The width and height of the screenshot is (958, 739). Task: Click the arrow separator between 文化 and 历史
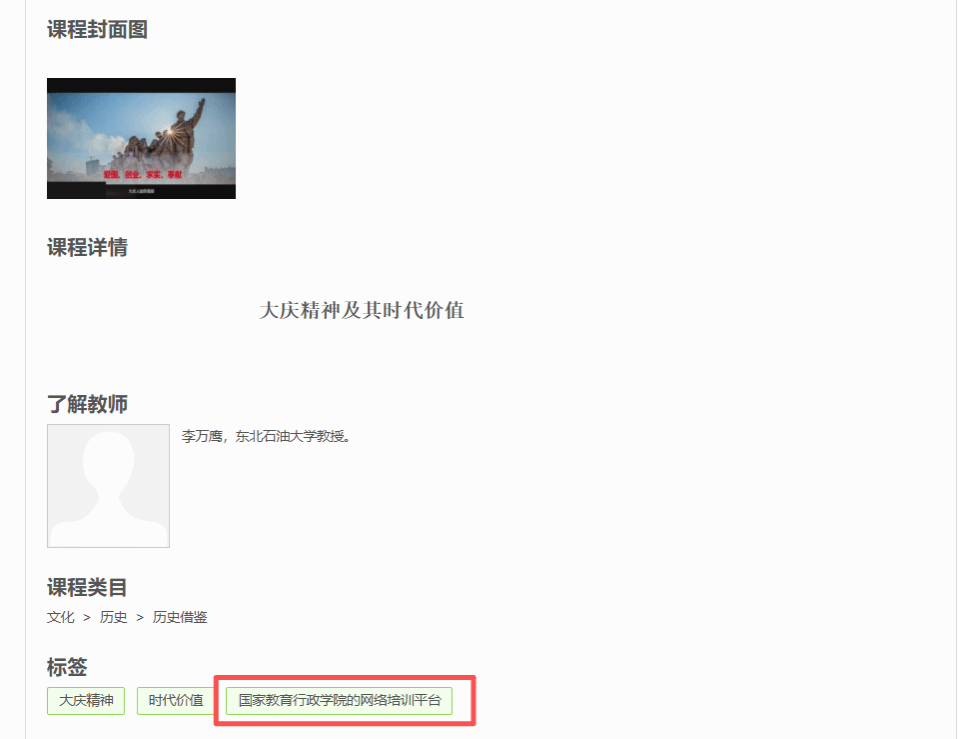pos(87,618)
